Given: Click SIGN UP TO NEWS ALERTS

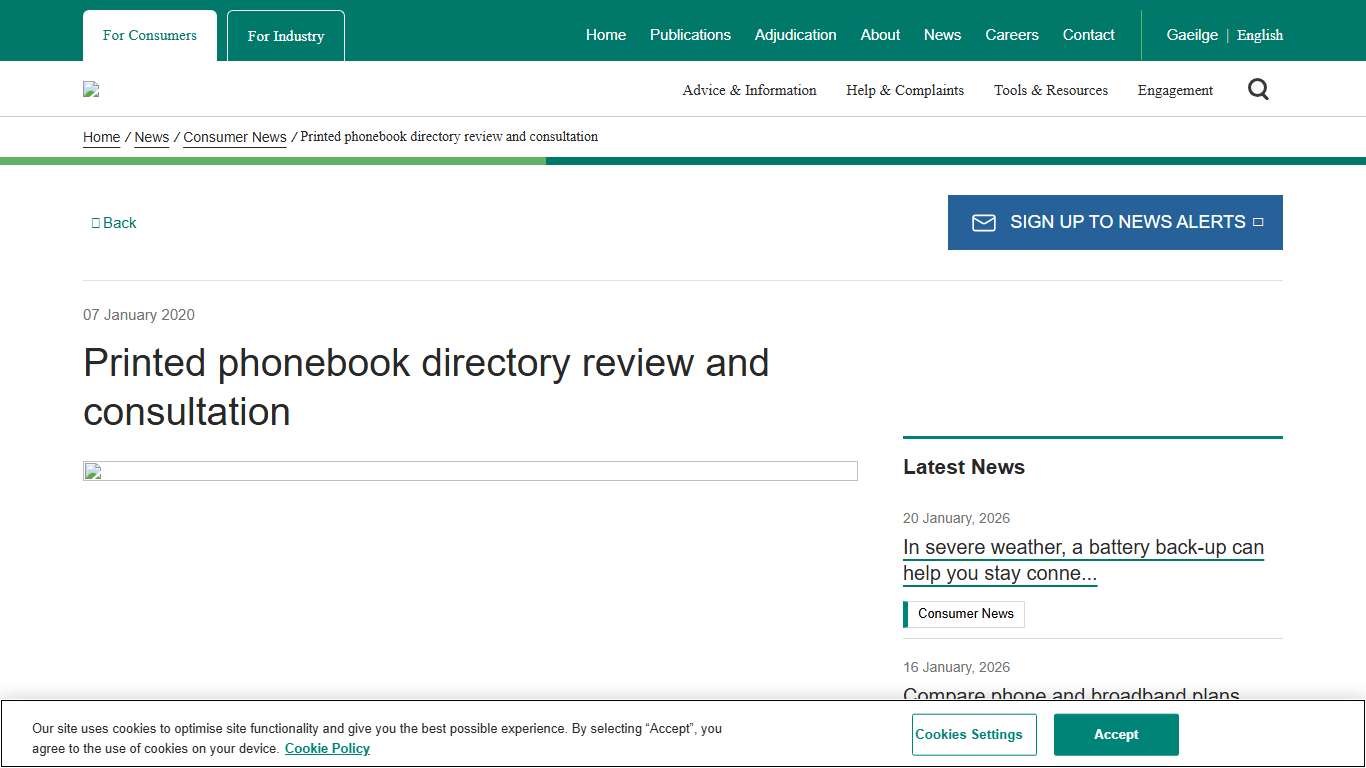Looking at the screenshot, I should pos(1114,222).
